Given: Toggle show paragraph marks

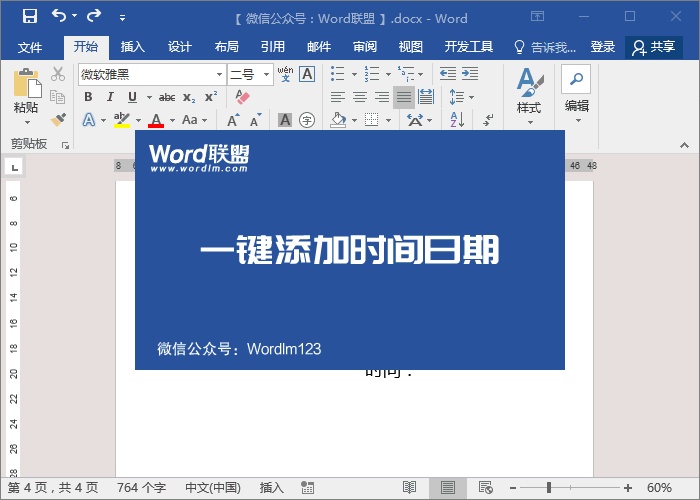Looking at the screenshot, I should (x=488, y=120).
